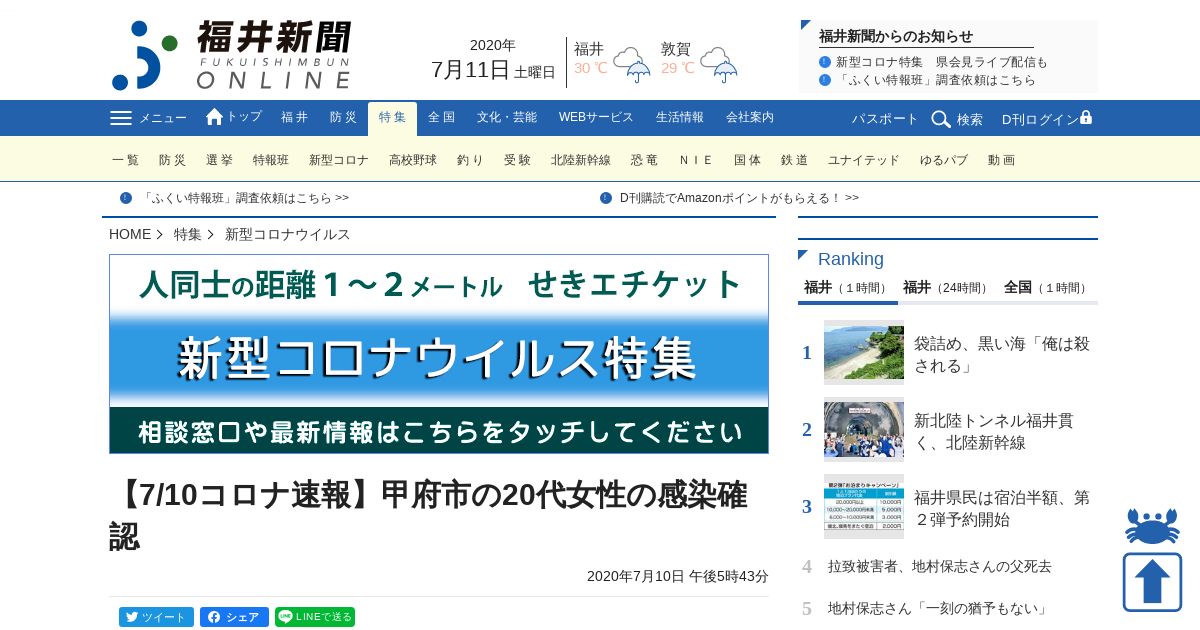
Task: Open 特報班 in the sub-navigation
Action: [271, 160]
